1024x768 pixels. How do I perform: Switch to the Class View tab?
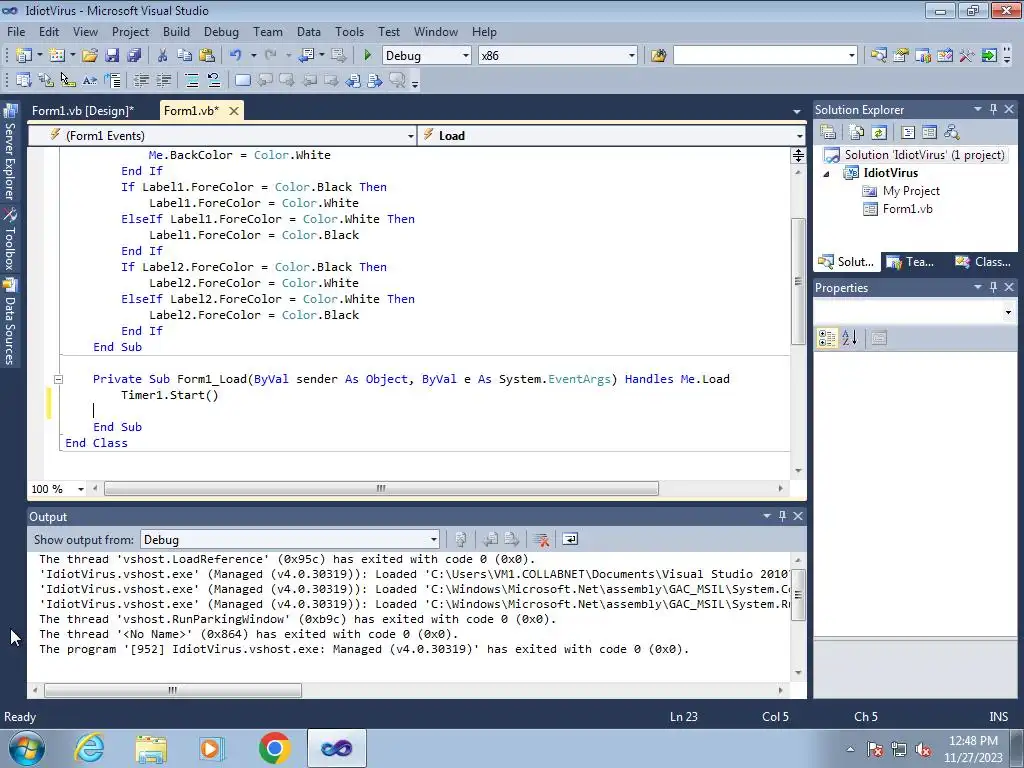pyautogui.click(x=983, y=262)
